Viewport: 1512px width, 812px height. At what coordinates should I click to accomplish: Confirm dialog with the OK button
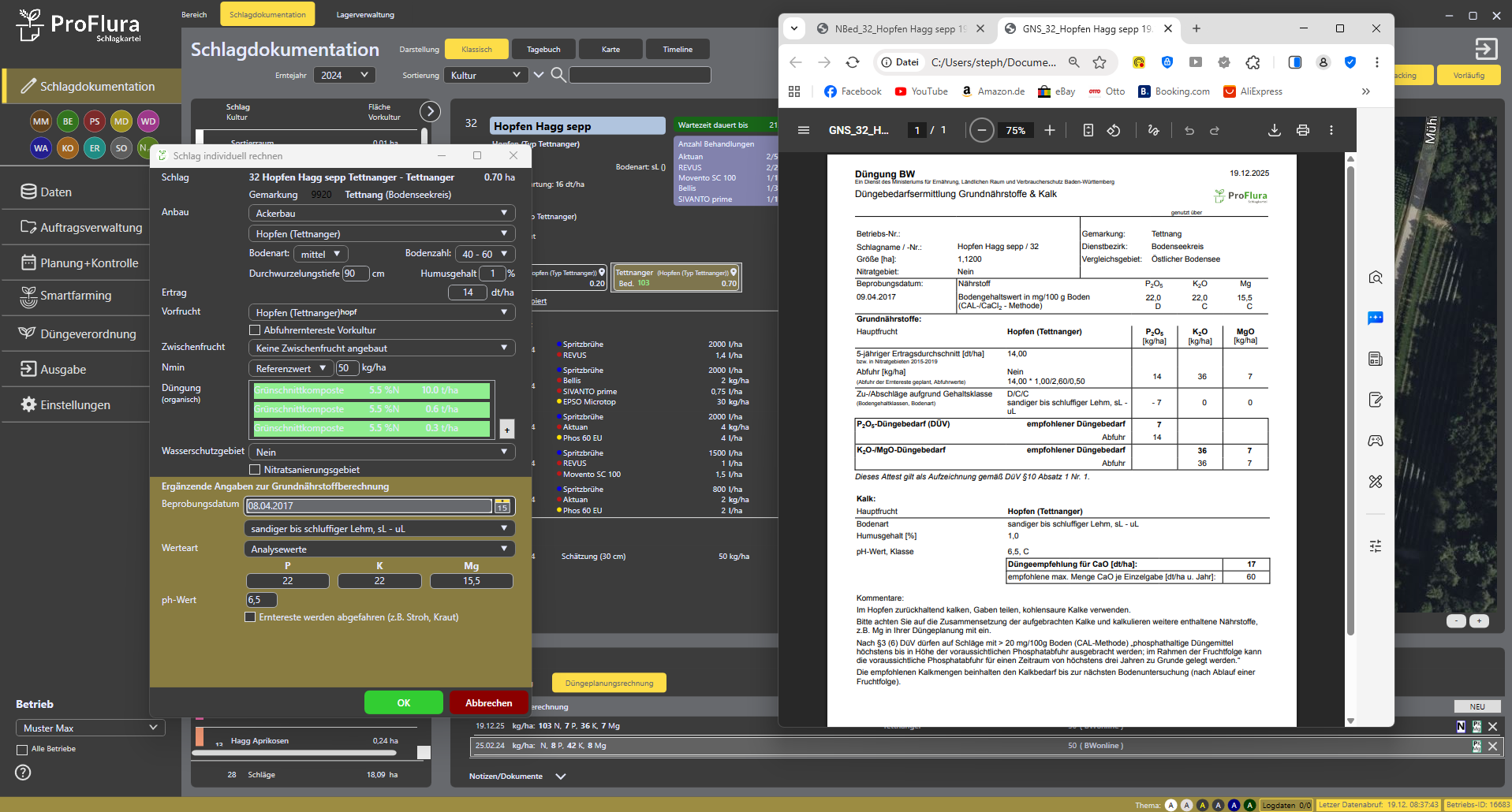(x=403, y=702)
